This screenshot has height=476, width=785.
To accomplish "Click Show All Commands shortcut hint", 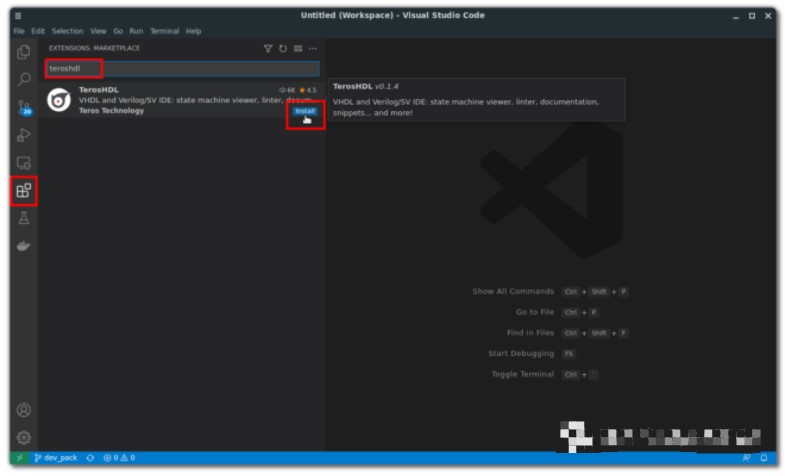I will point(550,291).
